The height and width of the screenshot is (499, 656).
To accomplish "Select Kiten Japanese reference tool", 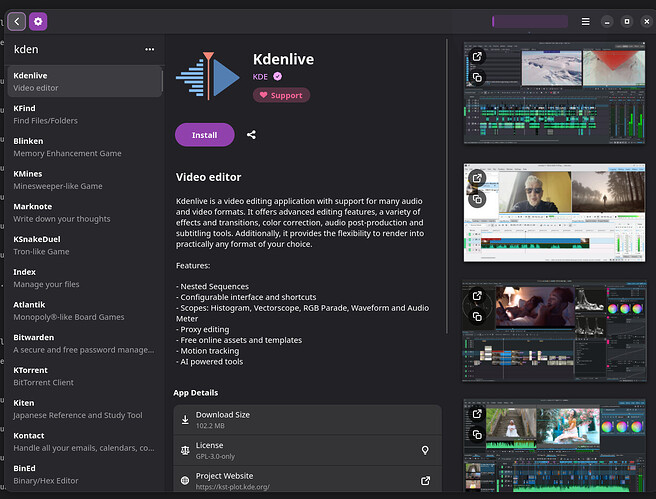I will pyautogui.click(x=85, y=409).
